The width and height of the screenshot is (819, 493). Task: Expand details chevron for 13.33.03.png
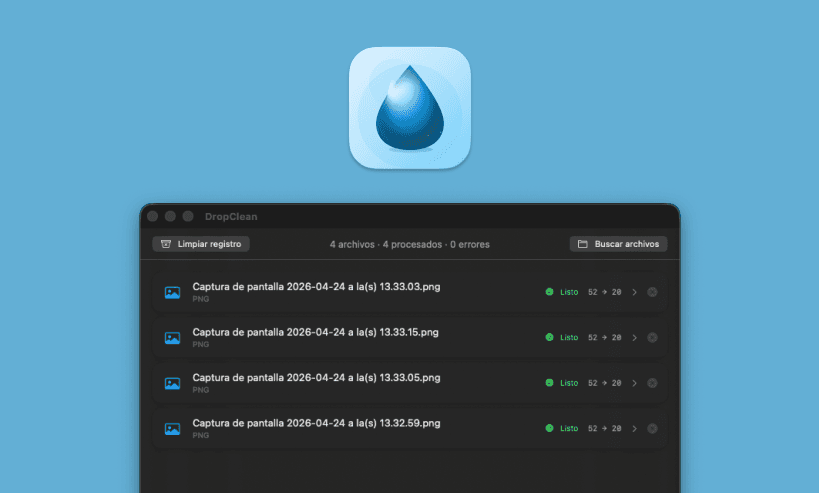[635, 292]
